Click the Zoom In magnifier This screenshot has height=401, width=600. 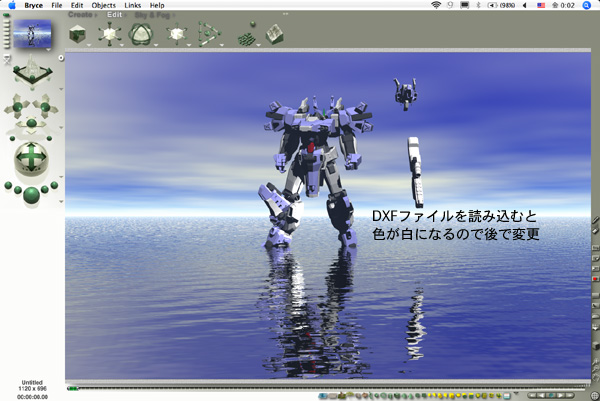coord(595,362)
